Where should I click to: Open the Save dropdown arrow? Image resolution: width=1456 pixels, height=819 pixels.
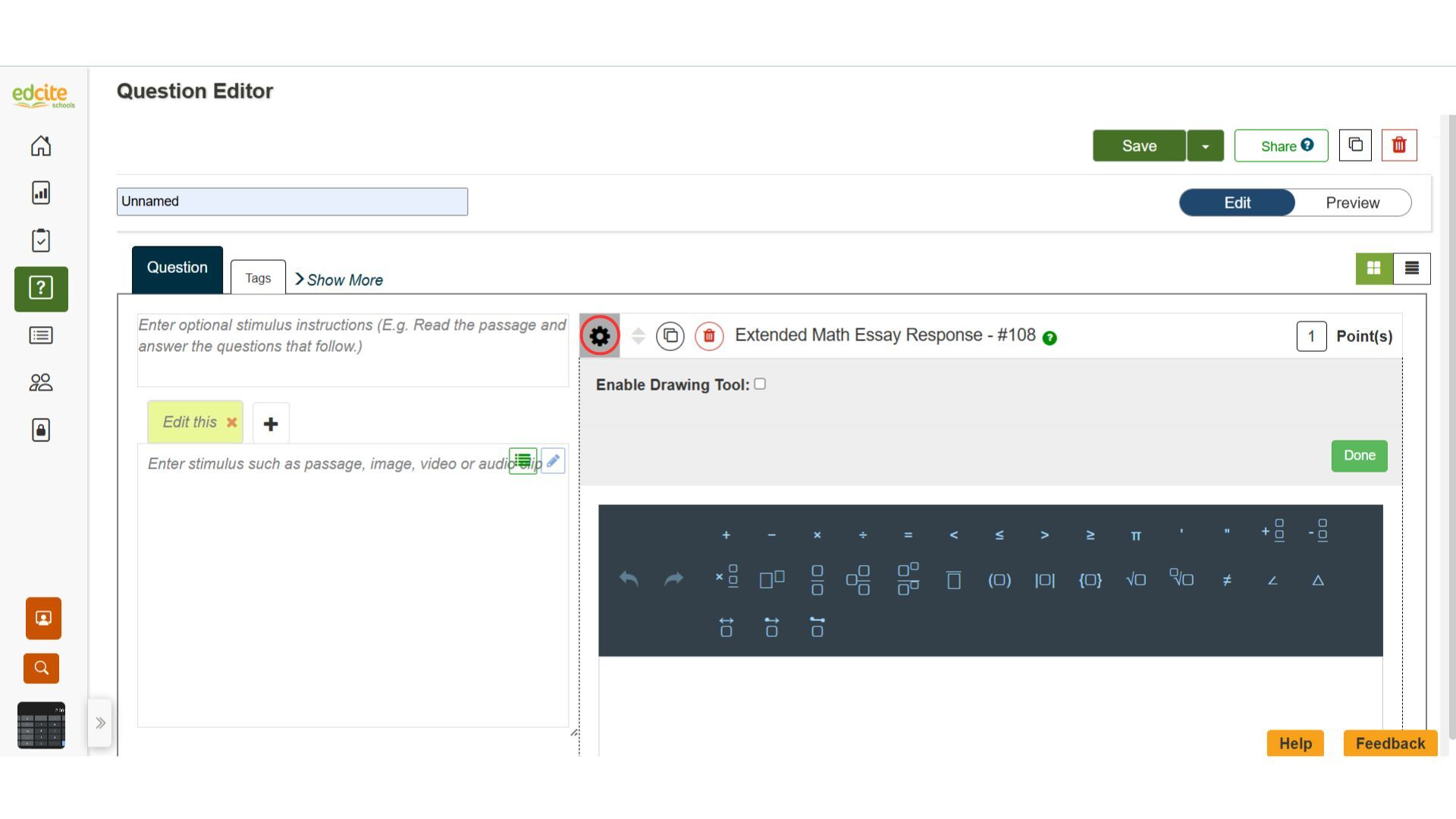1205,146
